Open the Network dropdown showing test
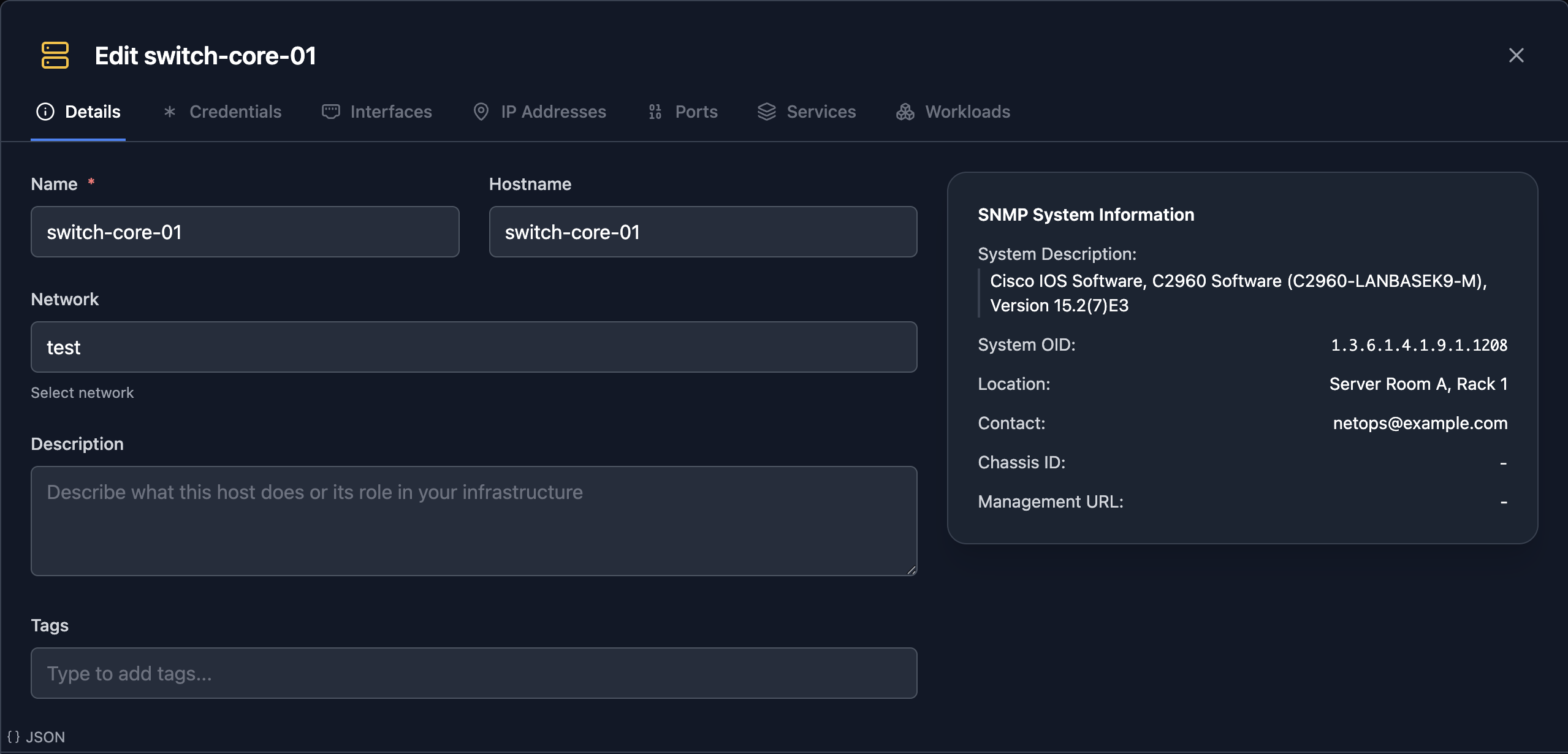Screen dimensions: 1568x754 [x=474, y=347]
